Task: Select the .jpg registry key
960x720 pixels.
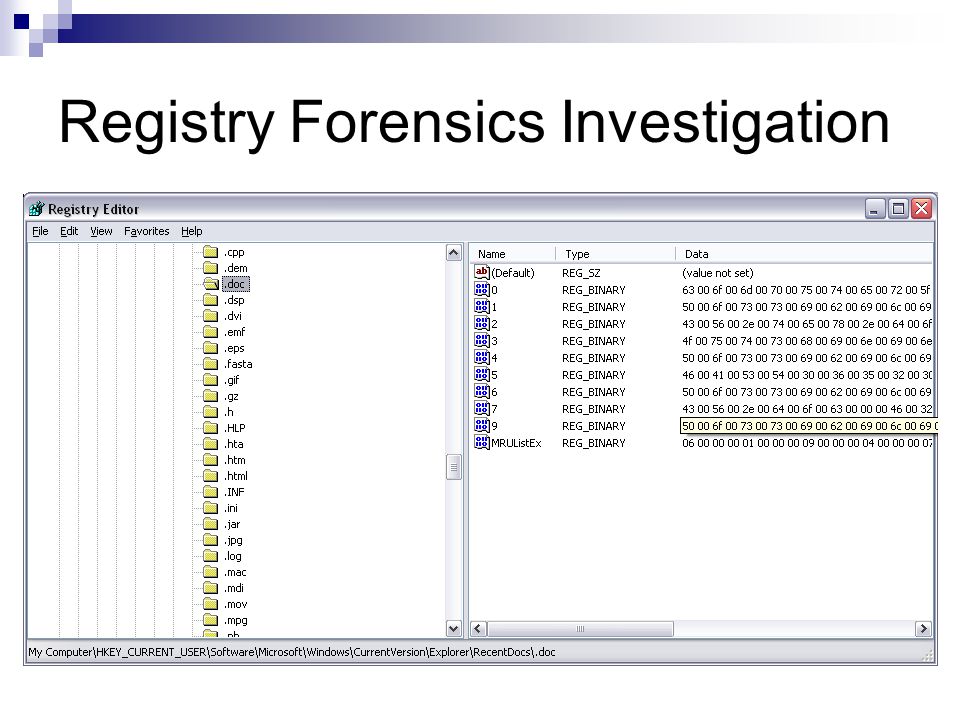Action: pyautogui.click(x=233, y=540)
